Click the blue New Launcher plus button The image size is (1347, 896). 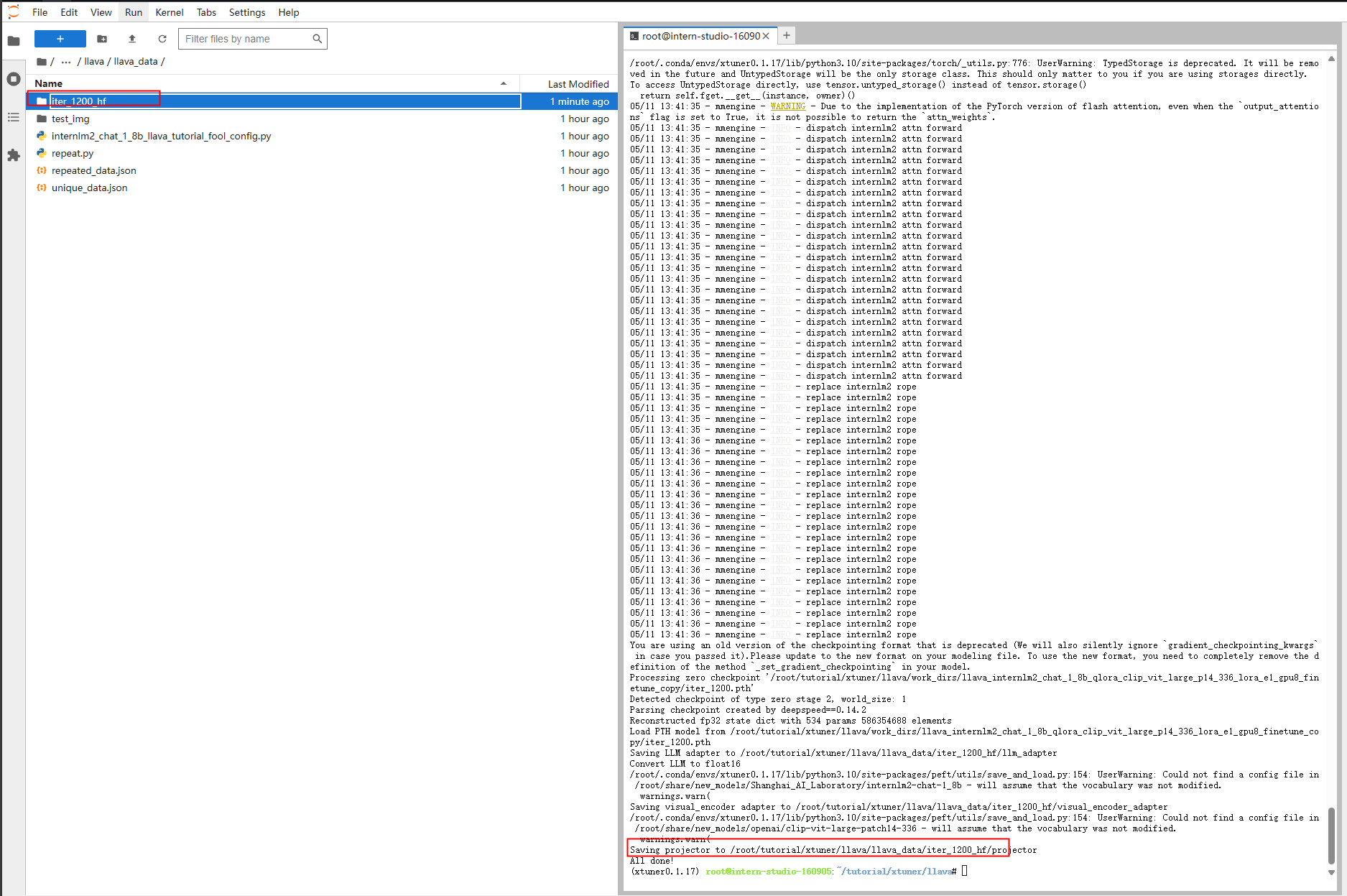coord(60,39)
